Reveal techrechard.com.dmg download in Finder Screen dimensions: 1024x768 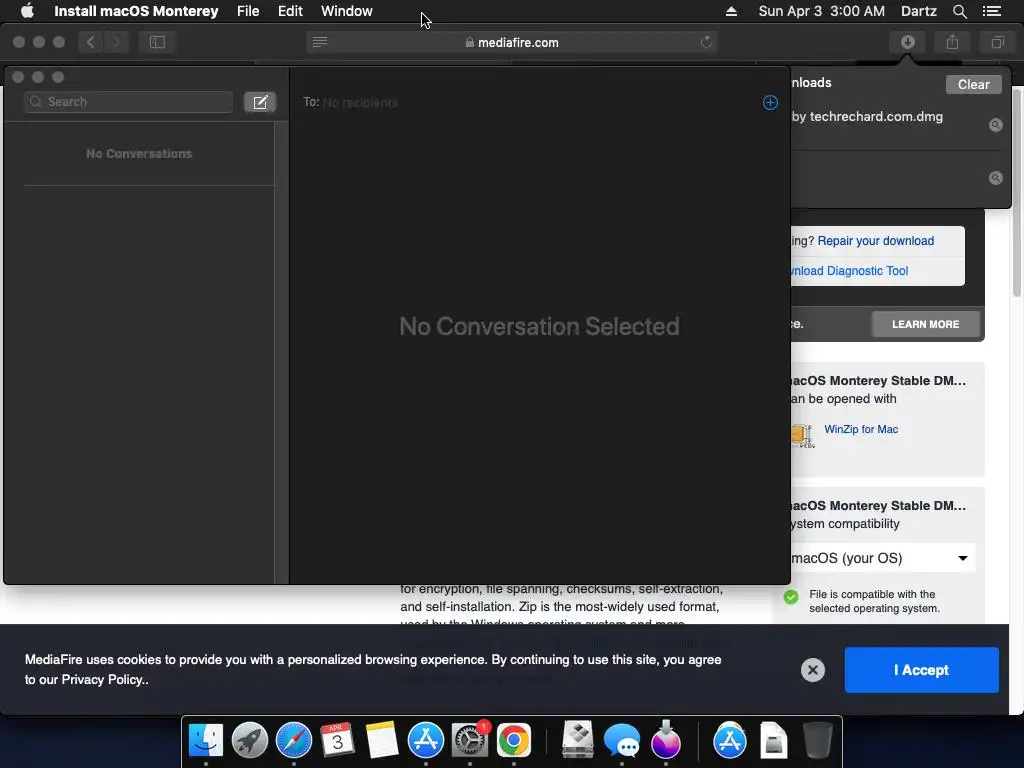(995, 125)
